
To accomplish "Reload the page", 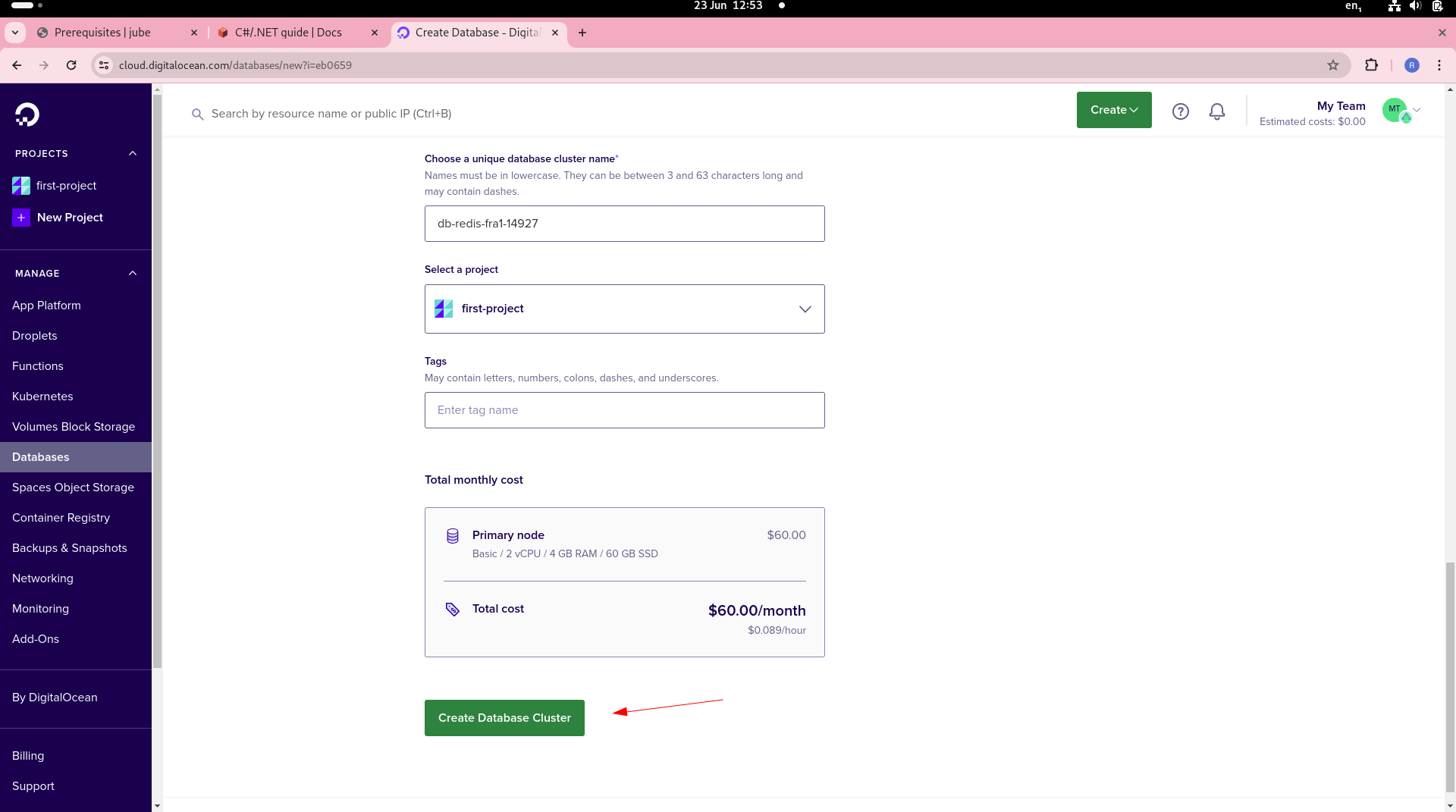I will tap(71, 65).
